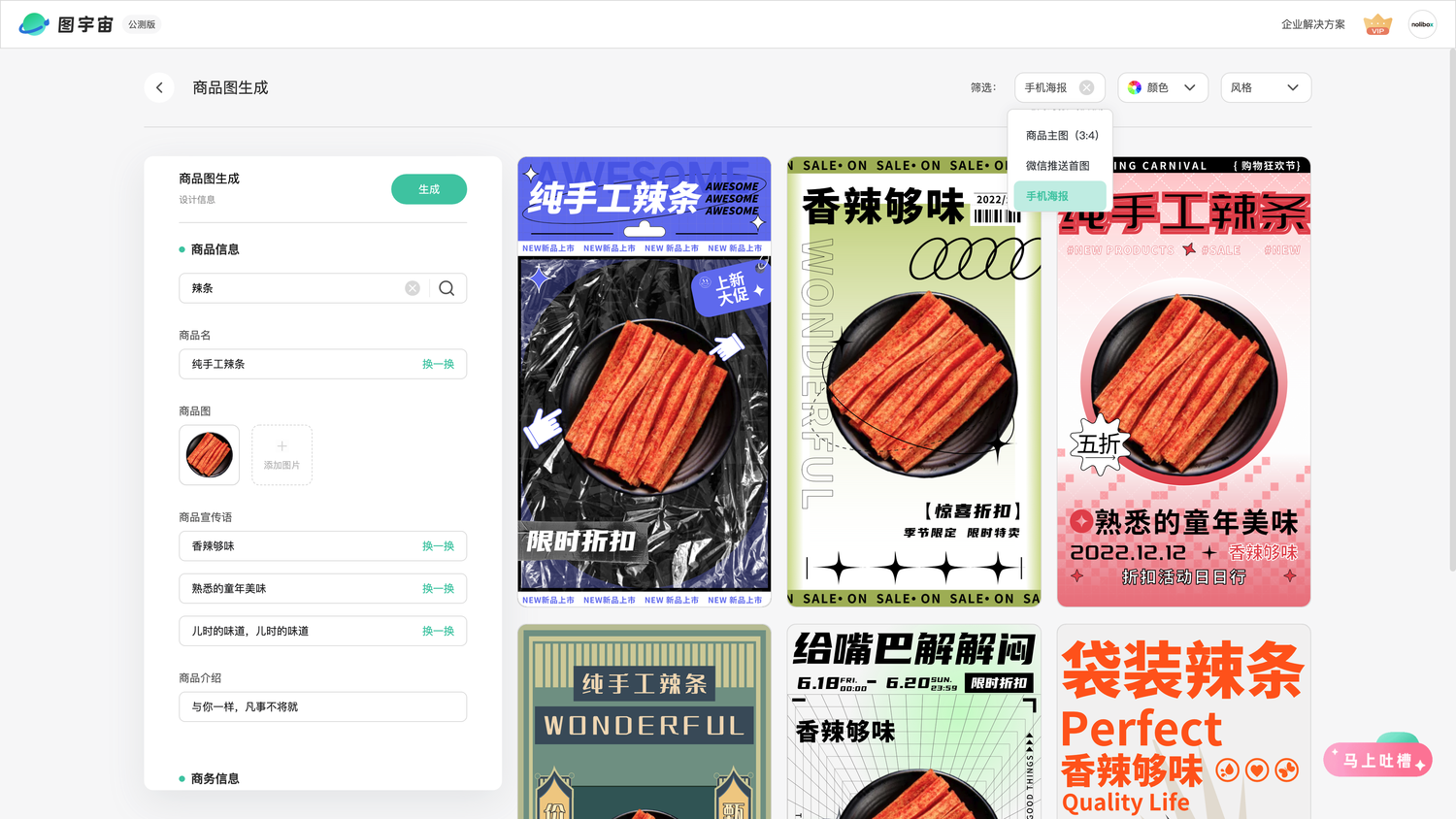Viewport: 1456px width, 819px height.
Task: Select 手机海报 in the dropdown list
Action: 1061,196
